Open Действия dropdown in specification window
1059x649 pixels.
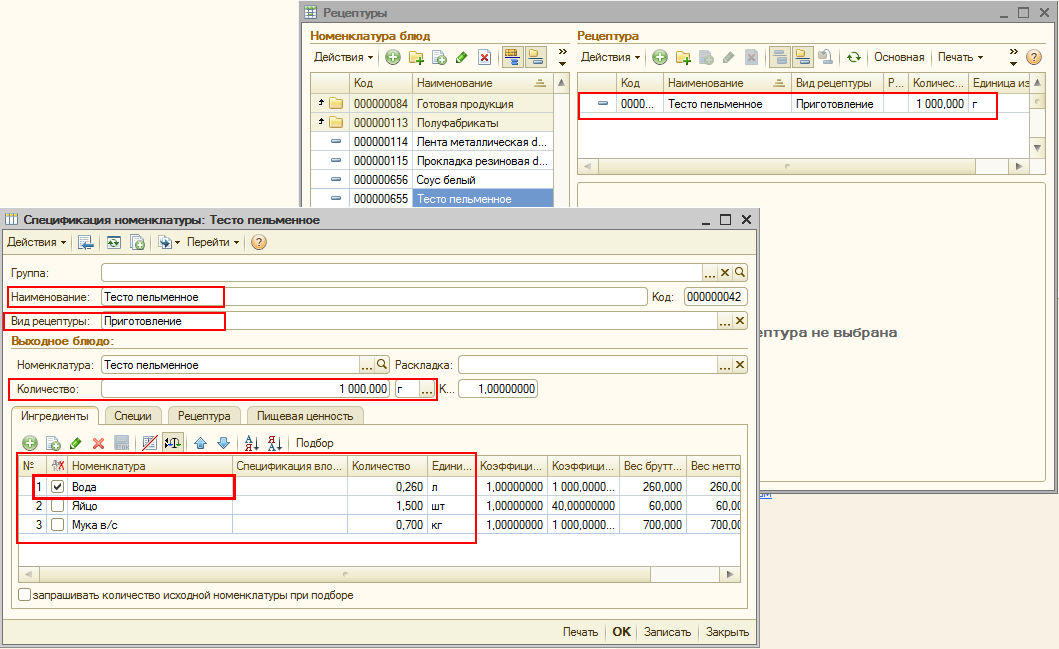[x=37, y=242]
